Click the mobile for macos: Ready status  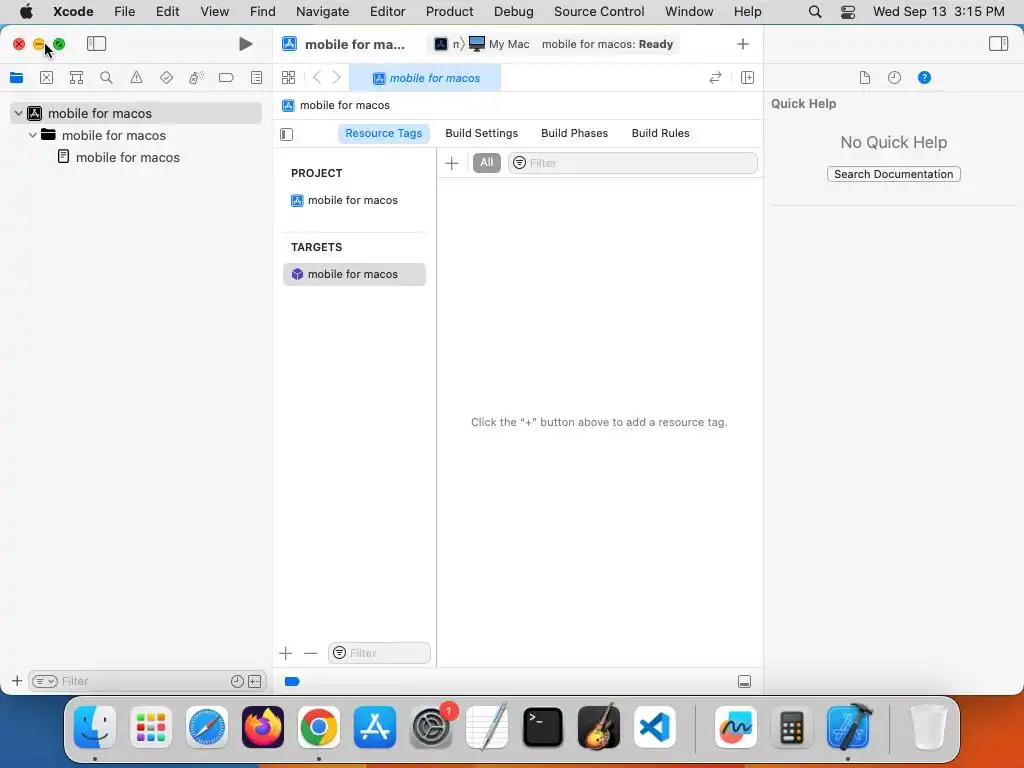pos(607,44)
